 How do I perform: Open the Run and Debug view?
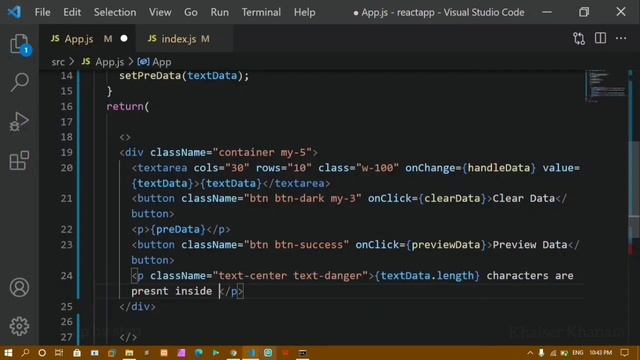click(19, 122)
